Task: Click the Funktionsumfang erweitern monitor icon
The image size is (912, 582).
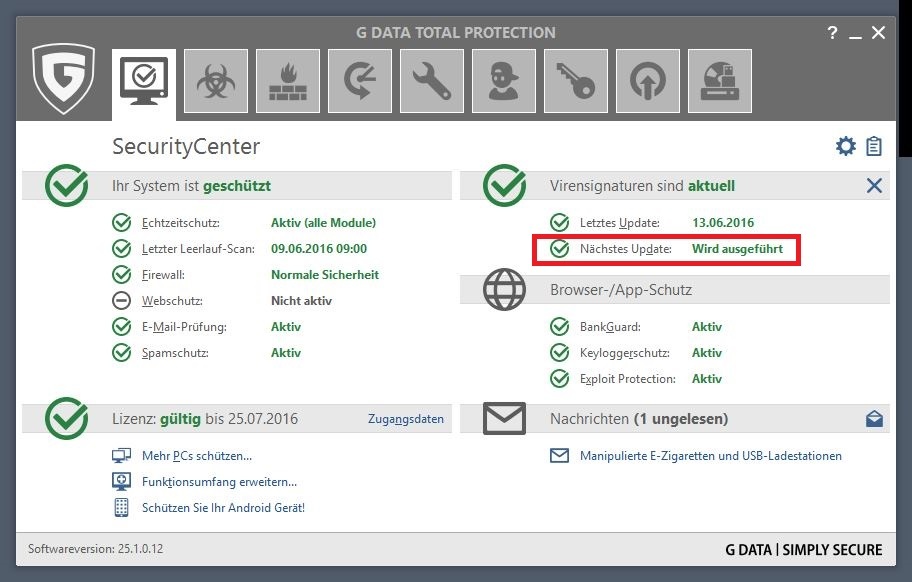Action: tap(121, 481)
